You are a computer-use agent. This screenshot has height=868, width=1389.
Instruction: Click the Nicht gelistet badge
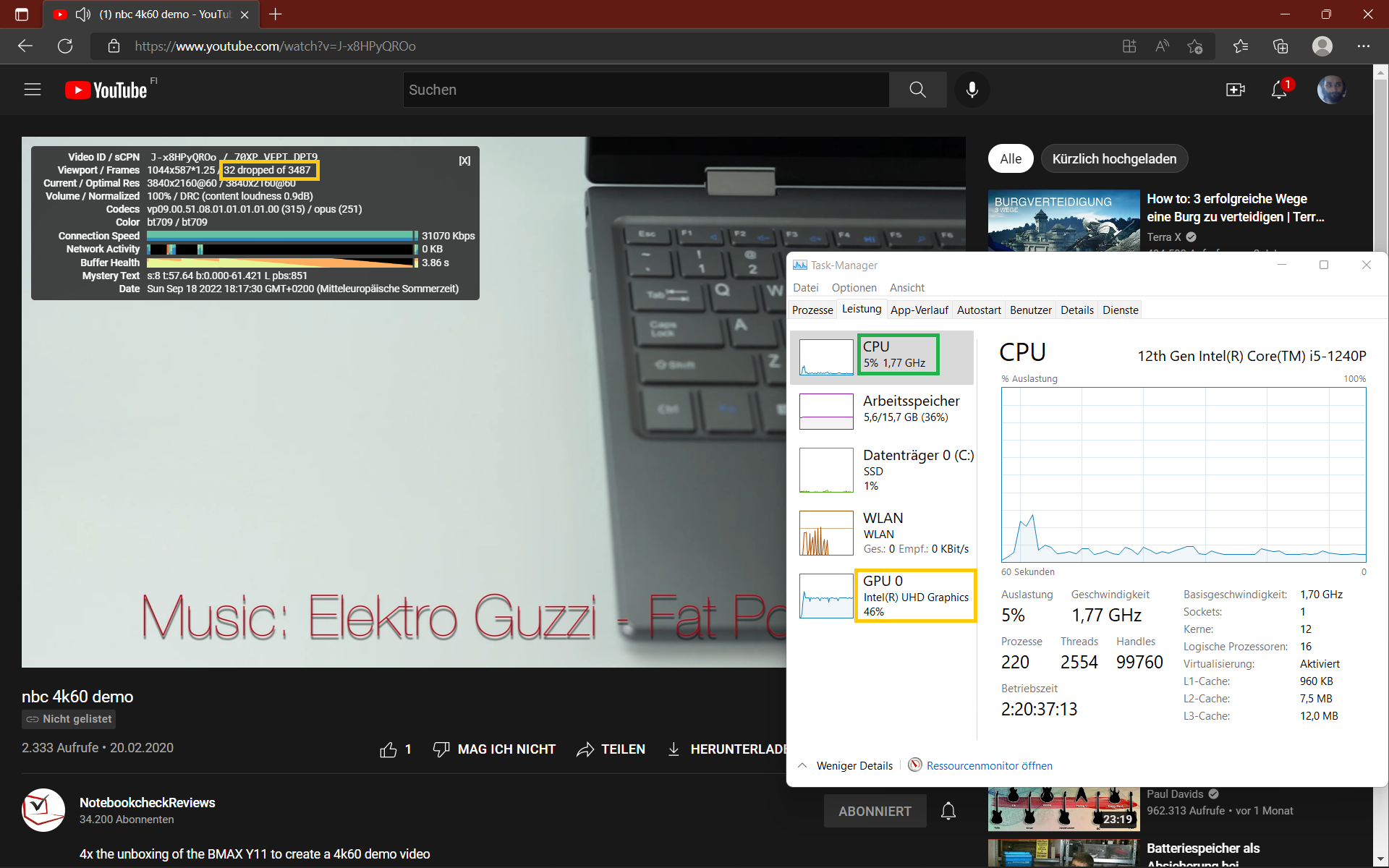[69, 719]
